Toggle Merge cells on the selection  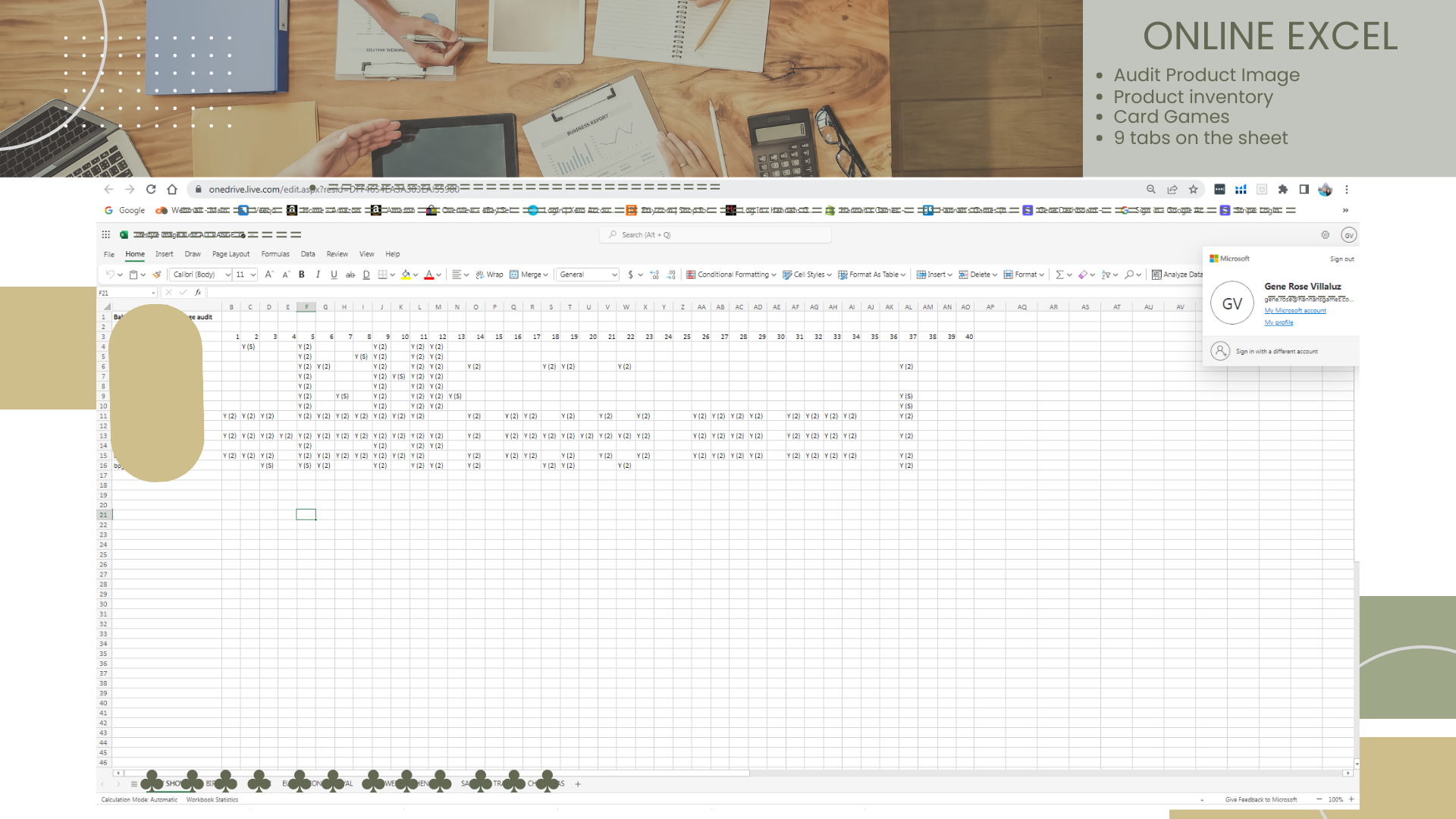pos(527,275)
